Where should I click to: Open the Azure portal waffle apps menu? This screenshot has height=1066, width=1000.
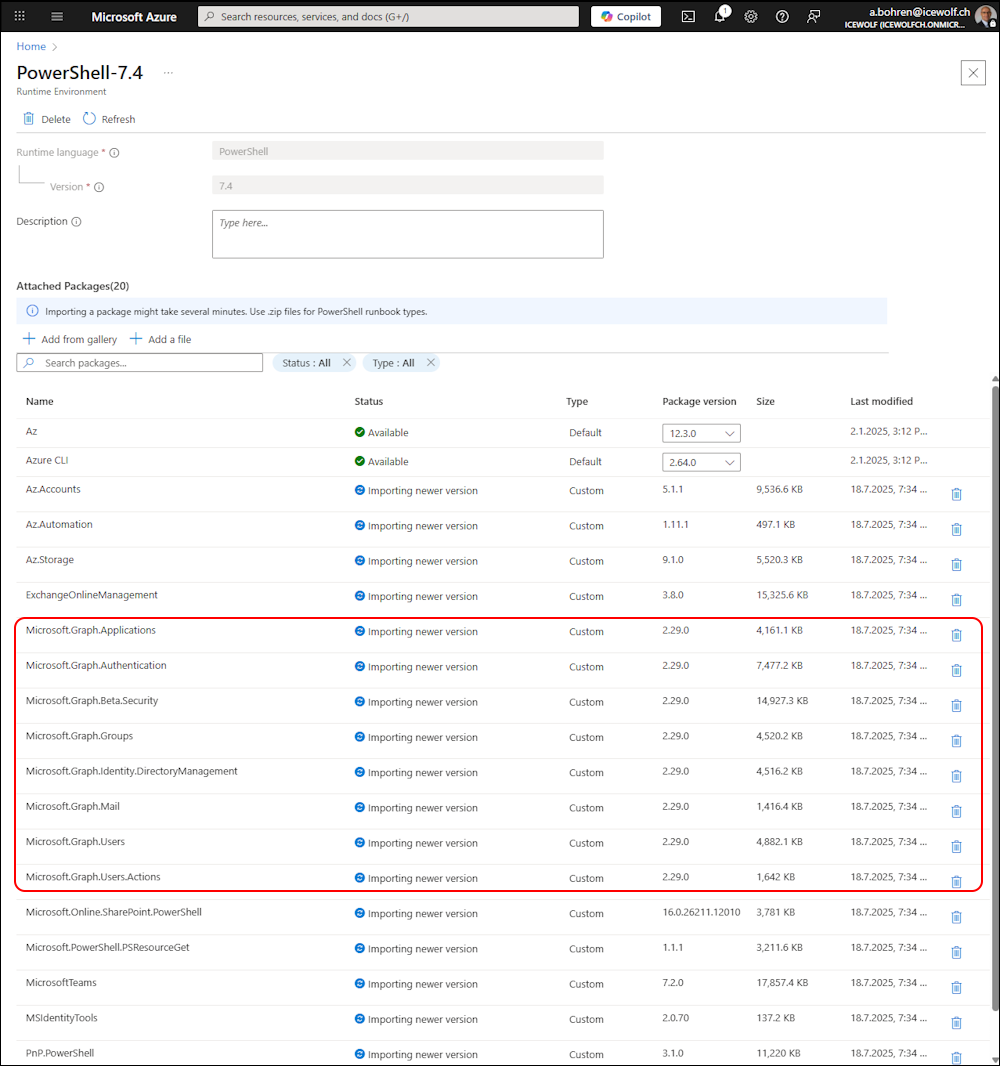[20, 16]
